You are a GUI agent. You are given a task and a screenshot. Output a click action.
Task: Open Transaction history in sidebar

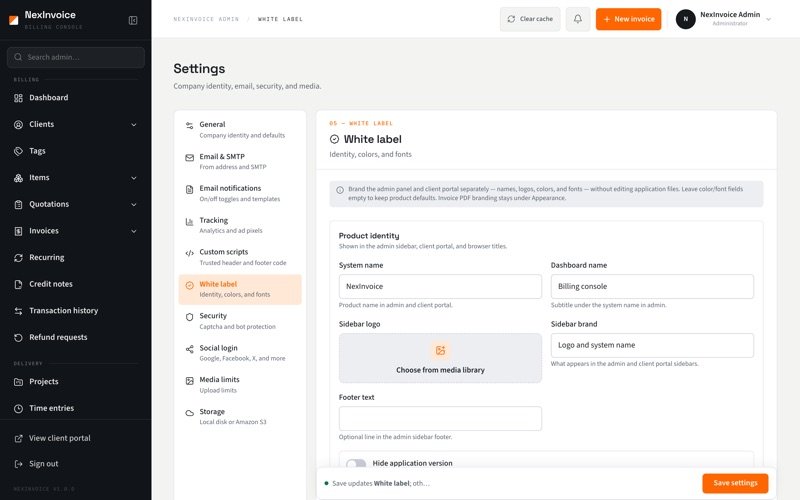(x=76, y=311)
